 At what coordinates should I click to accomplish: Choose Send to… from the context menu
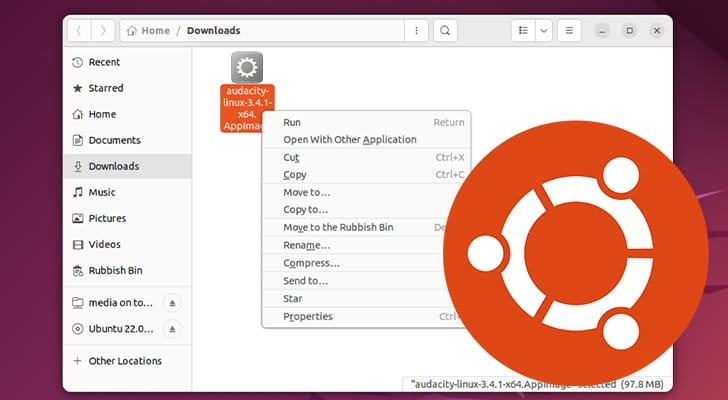[354, 281]
